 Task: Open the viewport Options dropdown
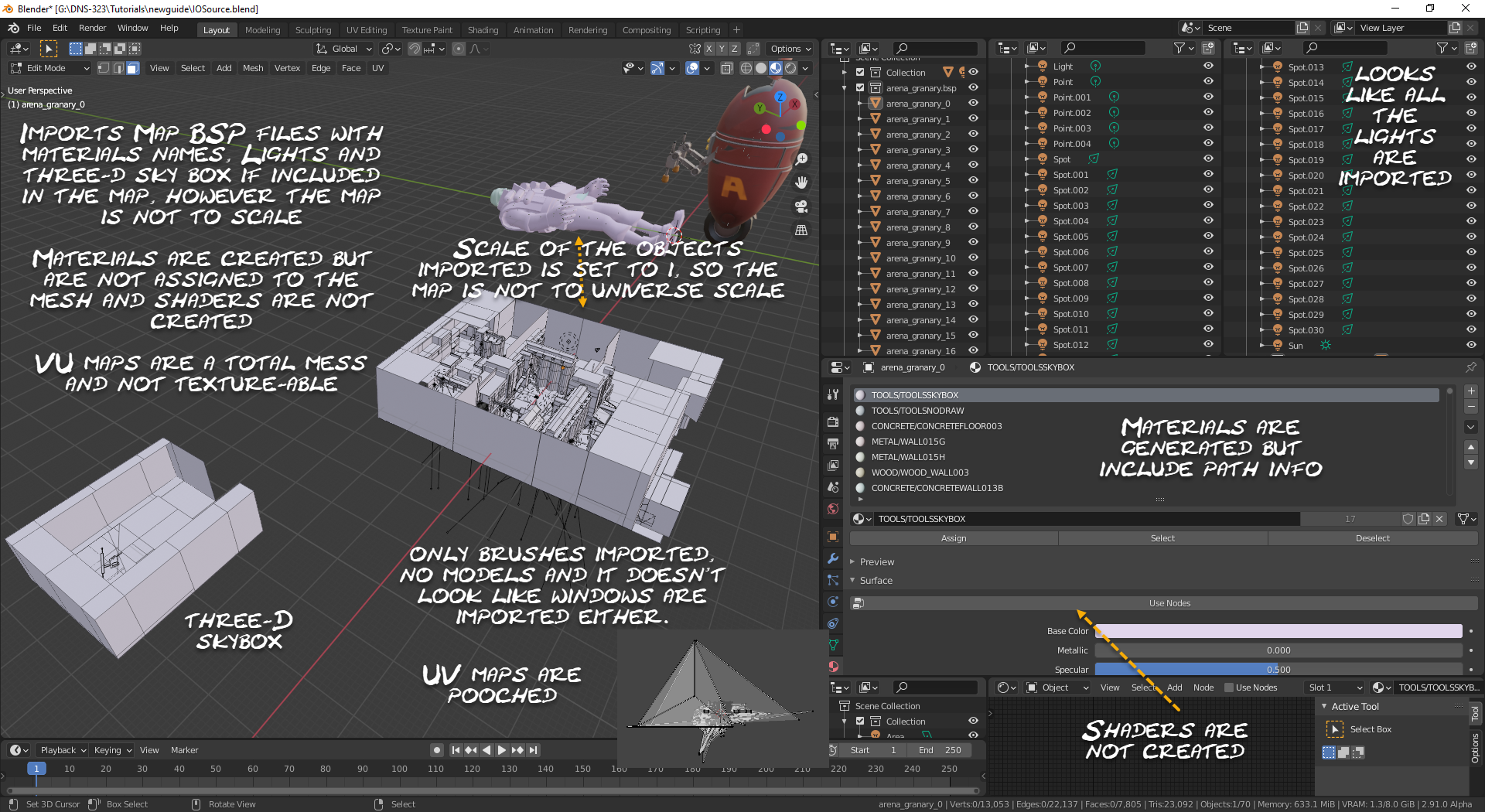click(791, 49)
